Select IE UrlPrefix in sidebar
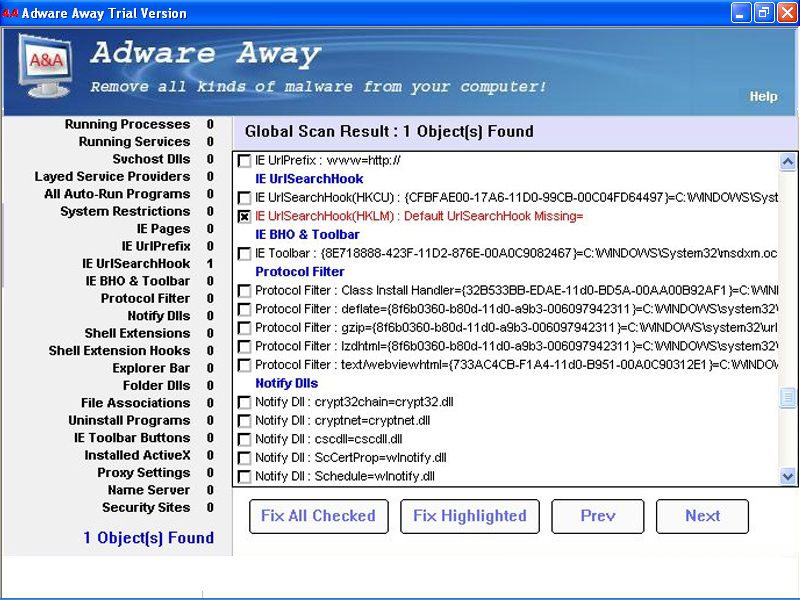Screen dimensions: 800x600 (x=156, y=246)
